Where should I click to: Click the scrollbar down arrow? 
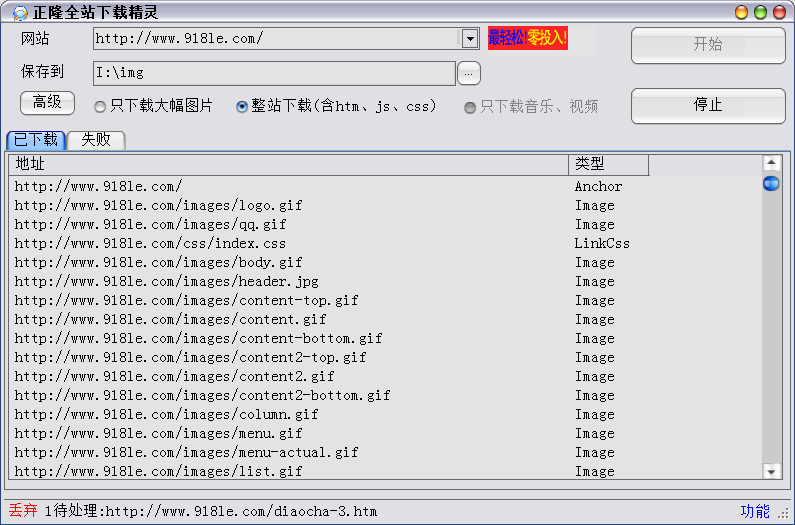click(771, 472)
